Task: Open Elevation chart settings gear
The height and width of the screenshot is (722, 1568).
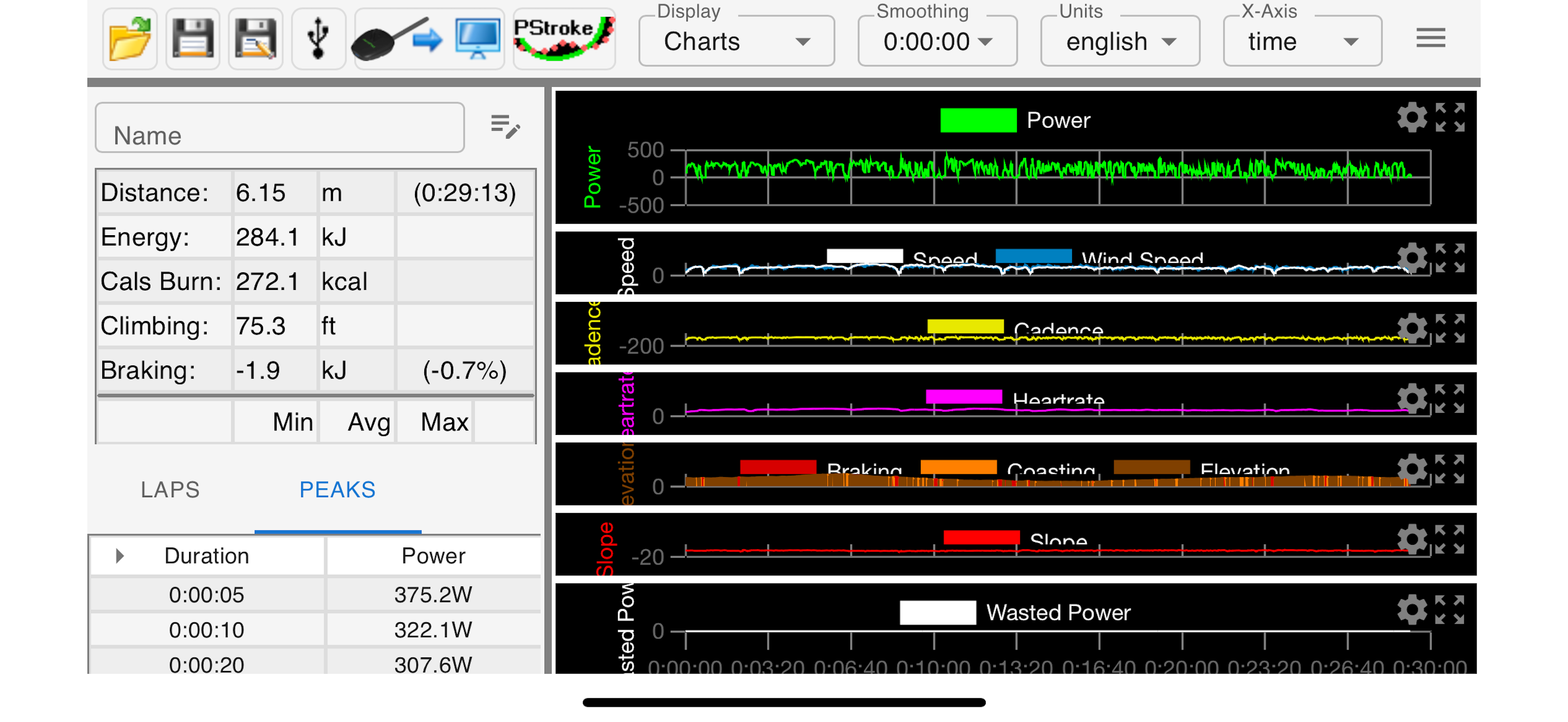Action: (1412, 469)
